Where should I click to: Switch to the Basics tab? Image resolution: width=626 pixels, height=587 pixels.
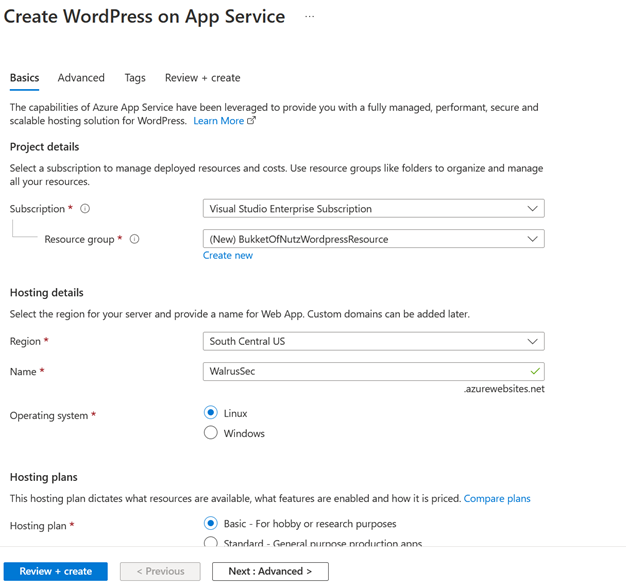pos(24,77)
